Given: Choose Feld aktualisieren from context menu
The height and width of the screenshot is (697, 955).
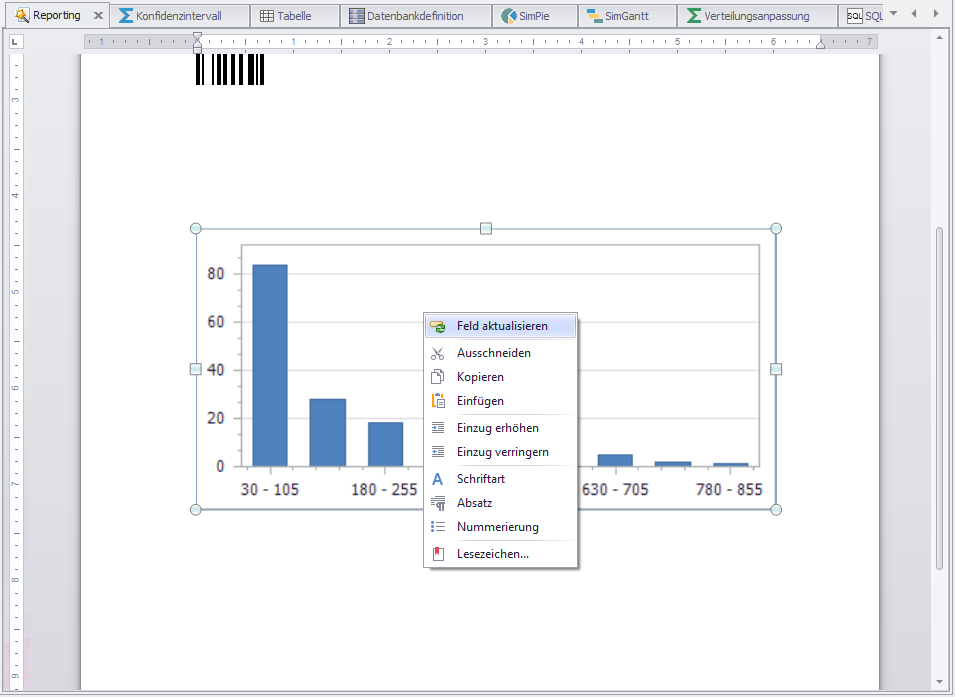Looking at the screenshot, I should click(x=500, y=326).
